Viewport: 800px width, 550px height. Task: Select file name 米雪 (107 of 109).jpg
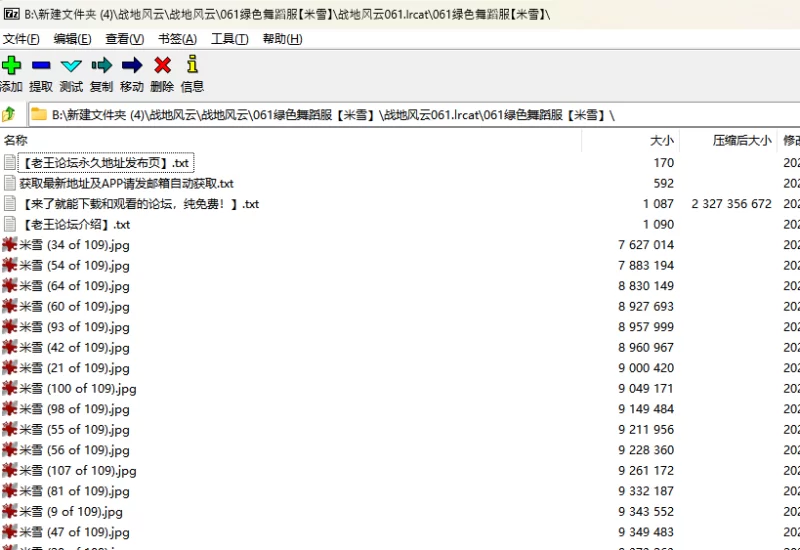tap(78, 470)
